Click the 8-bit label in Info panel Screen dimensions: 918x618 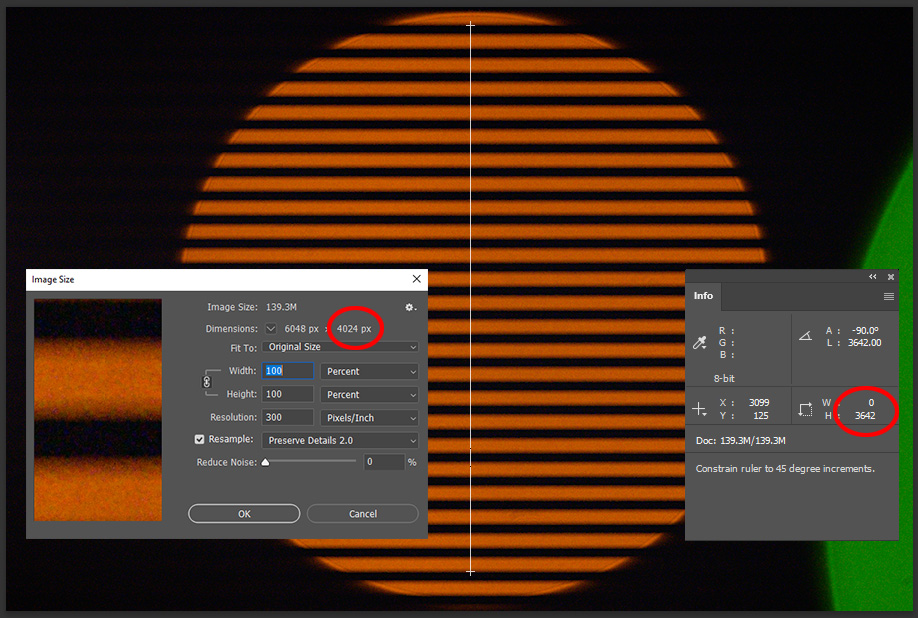tap(724, 379)
